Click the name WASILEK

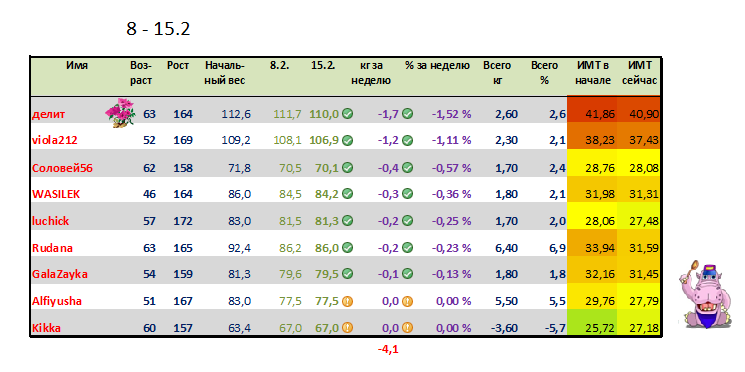[x=56, y=194]
